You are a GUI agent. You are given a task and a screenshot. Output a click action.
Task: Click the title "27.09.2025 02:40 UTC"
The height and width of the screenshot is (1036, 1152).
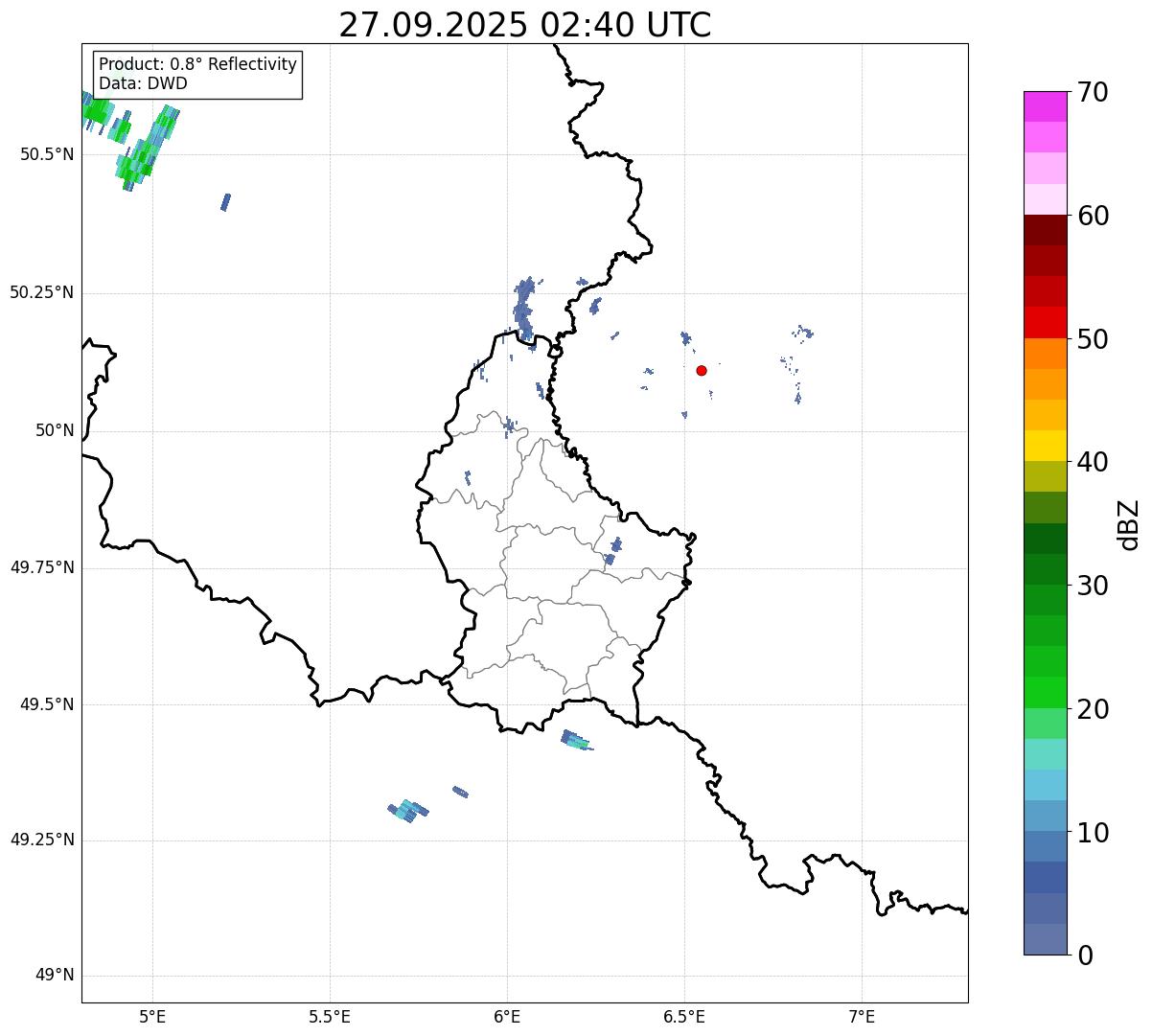[x=525, y=24]
